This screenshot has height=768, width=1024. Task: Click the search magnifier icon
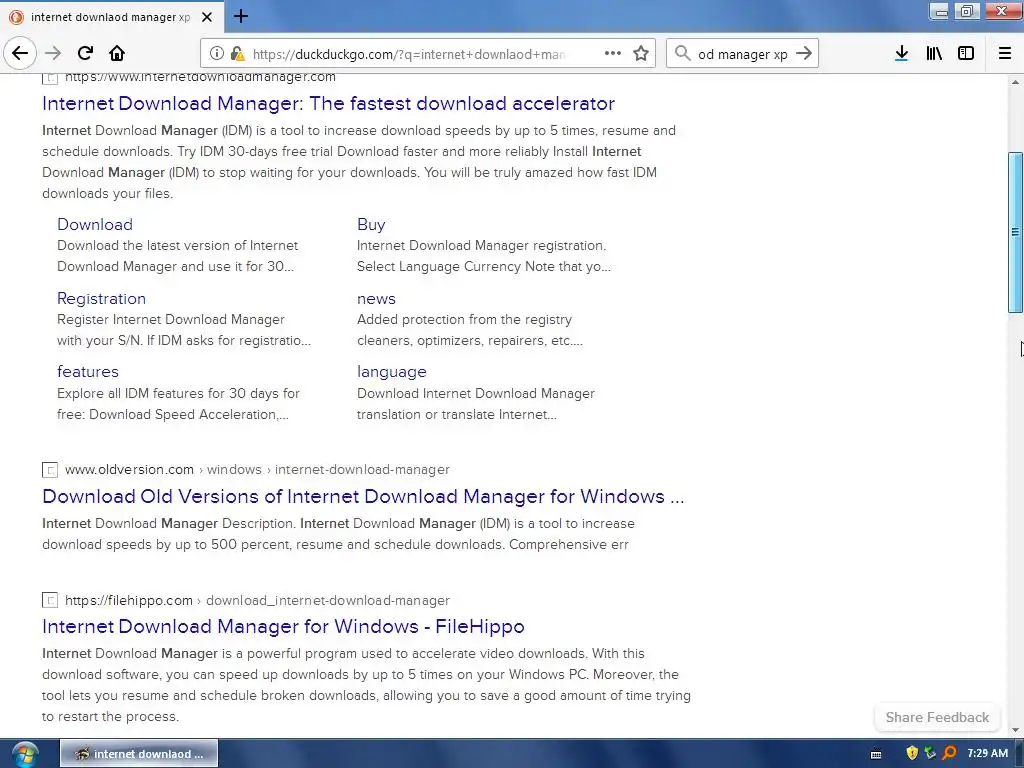[682, 53]
